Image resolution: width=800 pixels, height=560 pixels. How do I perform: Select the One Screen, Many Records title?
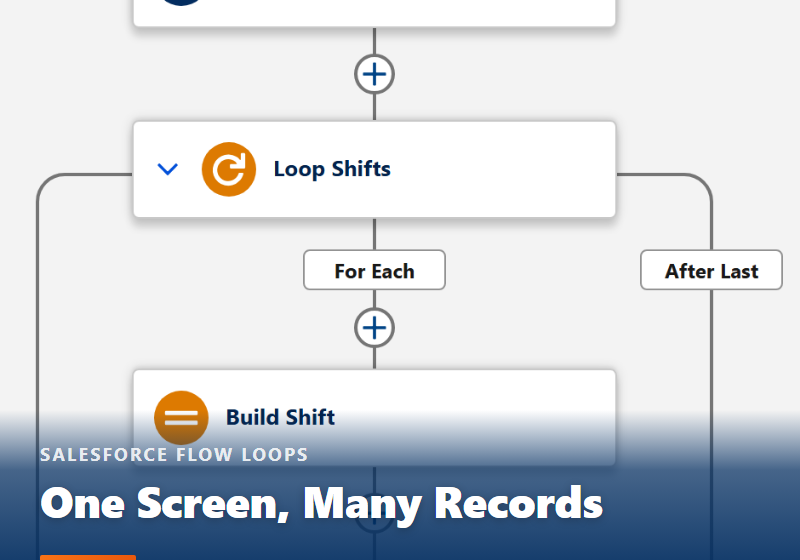point(321,504)
